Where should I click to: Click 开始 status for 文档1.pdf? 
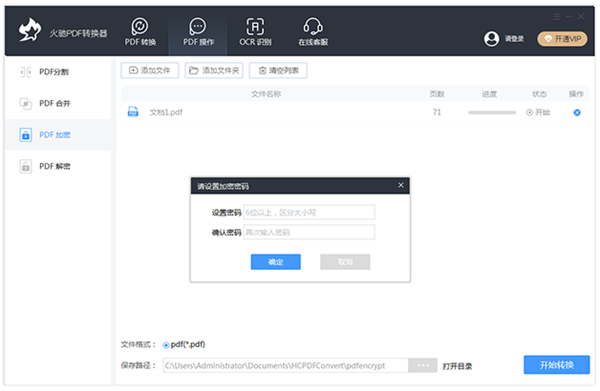click(538, 112)
